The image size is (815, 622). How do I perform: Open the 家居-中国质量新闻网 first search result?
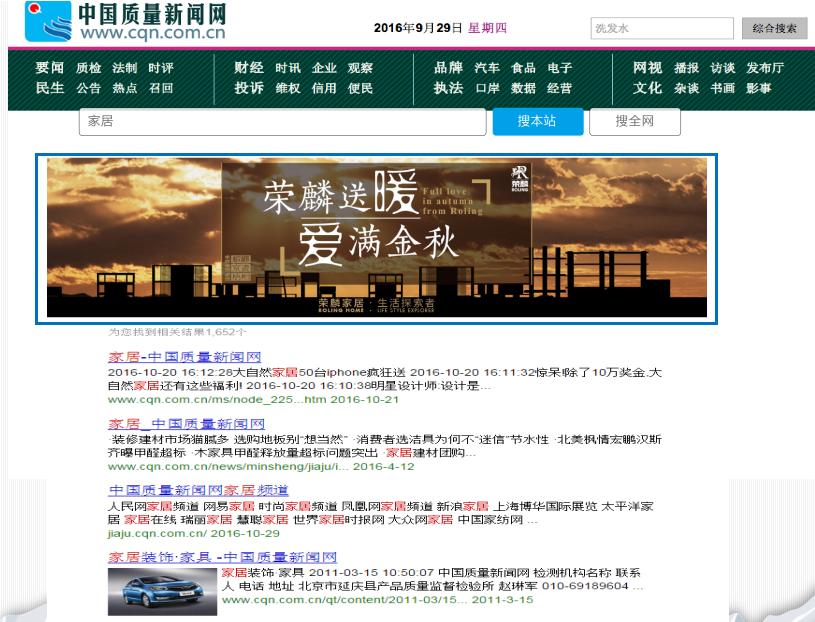(185, 357)
